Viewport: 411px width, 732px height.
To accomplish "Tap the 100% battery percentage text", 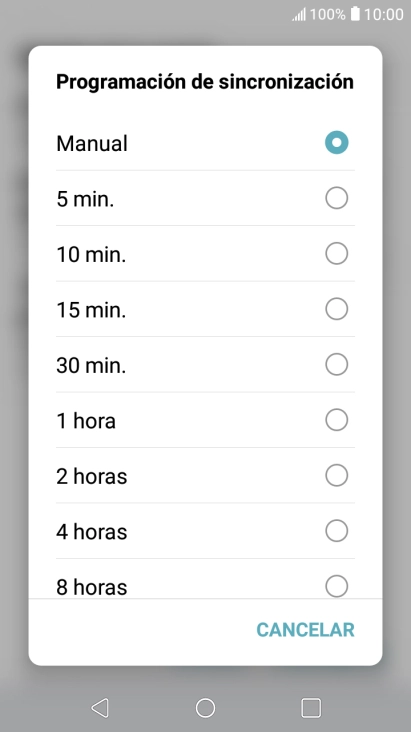I will click(x=327, y=14).
